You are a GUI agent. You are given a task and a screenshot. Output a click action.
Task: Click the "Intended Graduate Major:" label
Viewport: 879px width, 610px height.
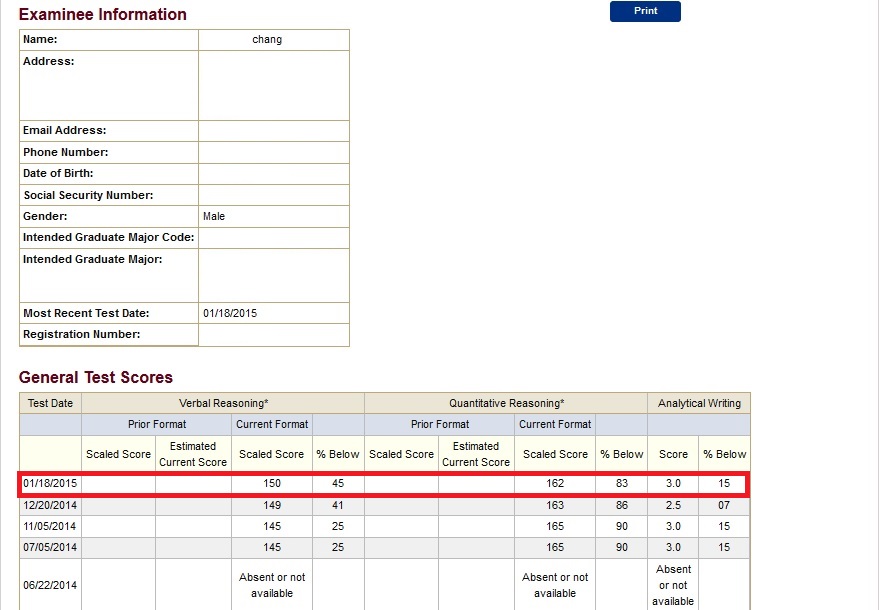[x=92, y=259]
